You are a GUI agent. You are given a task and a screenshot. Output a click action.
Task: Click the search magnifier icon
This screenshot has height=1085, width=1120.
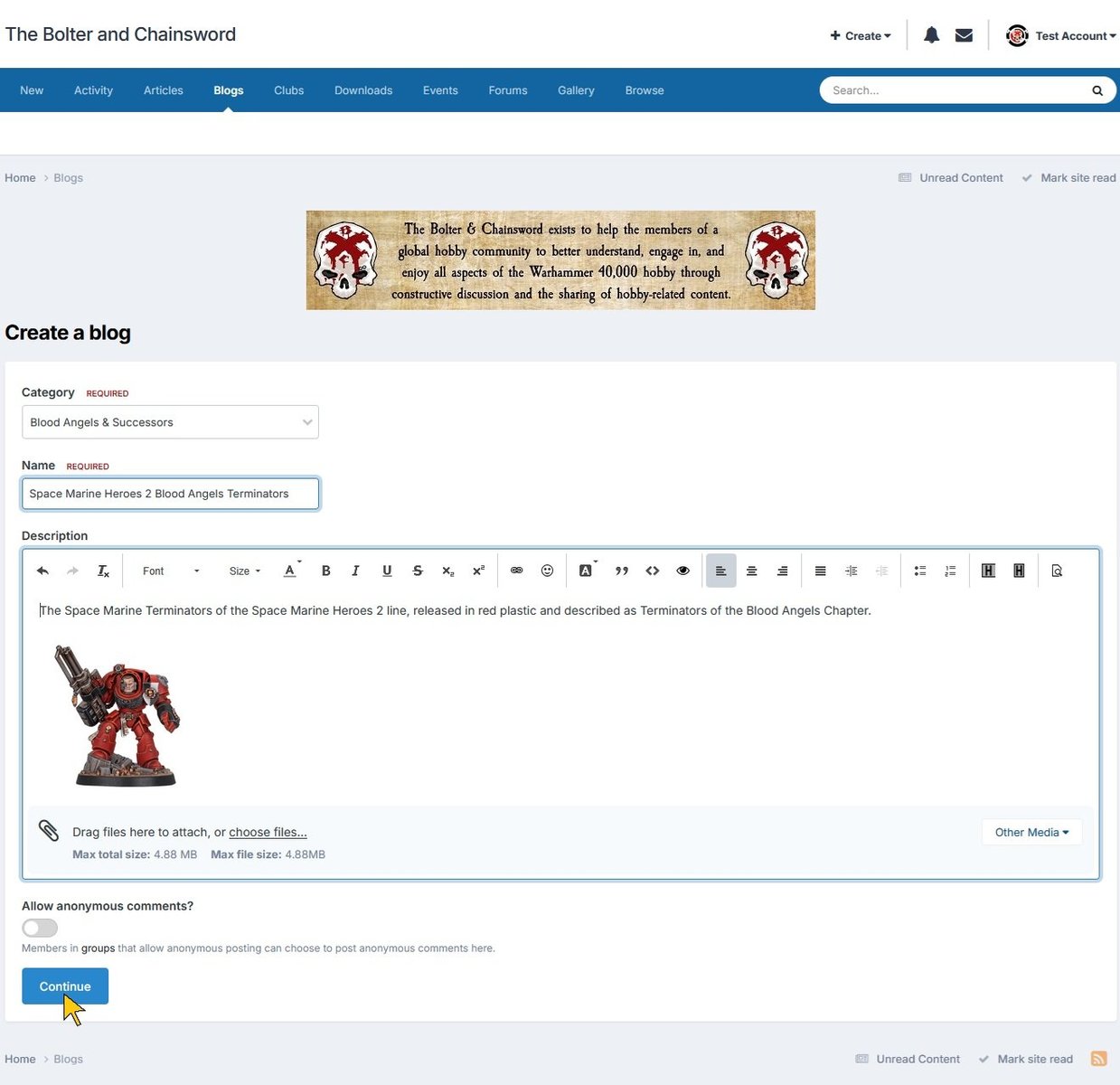[x=1097, y=90]
